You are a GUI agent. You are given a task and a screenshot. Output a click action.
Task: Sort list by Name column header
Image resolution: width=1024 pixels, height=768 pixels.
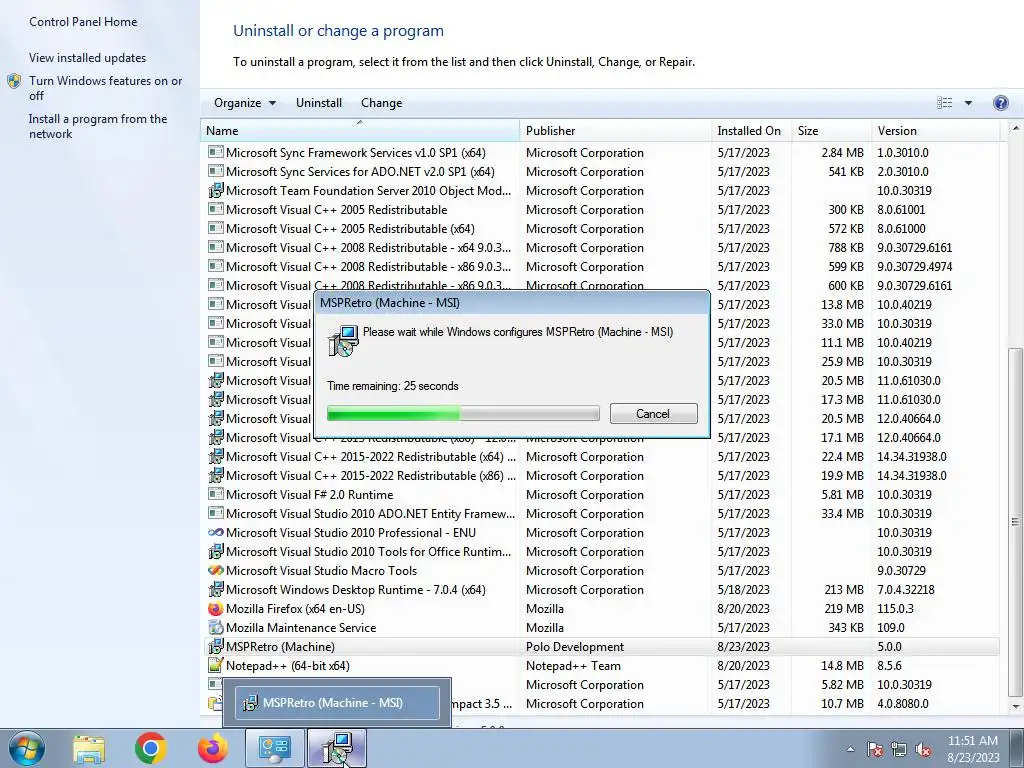click(359, 131)
